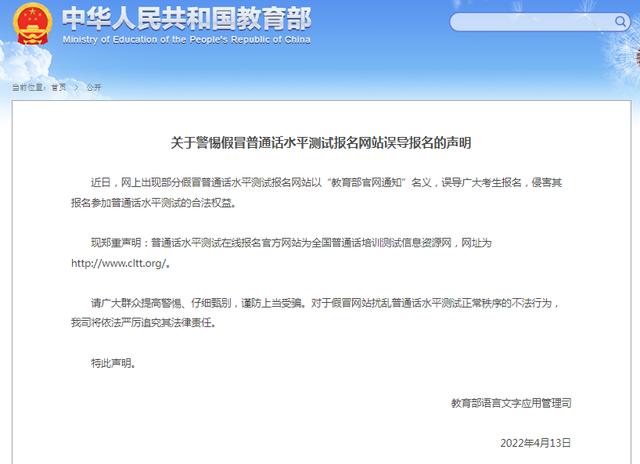The image size is (640, 464).
Task: Click the paragraph starting 请广大群众提高警惕
Action: pos(315,313)
